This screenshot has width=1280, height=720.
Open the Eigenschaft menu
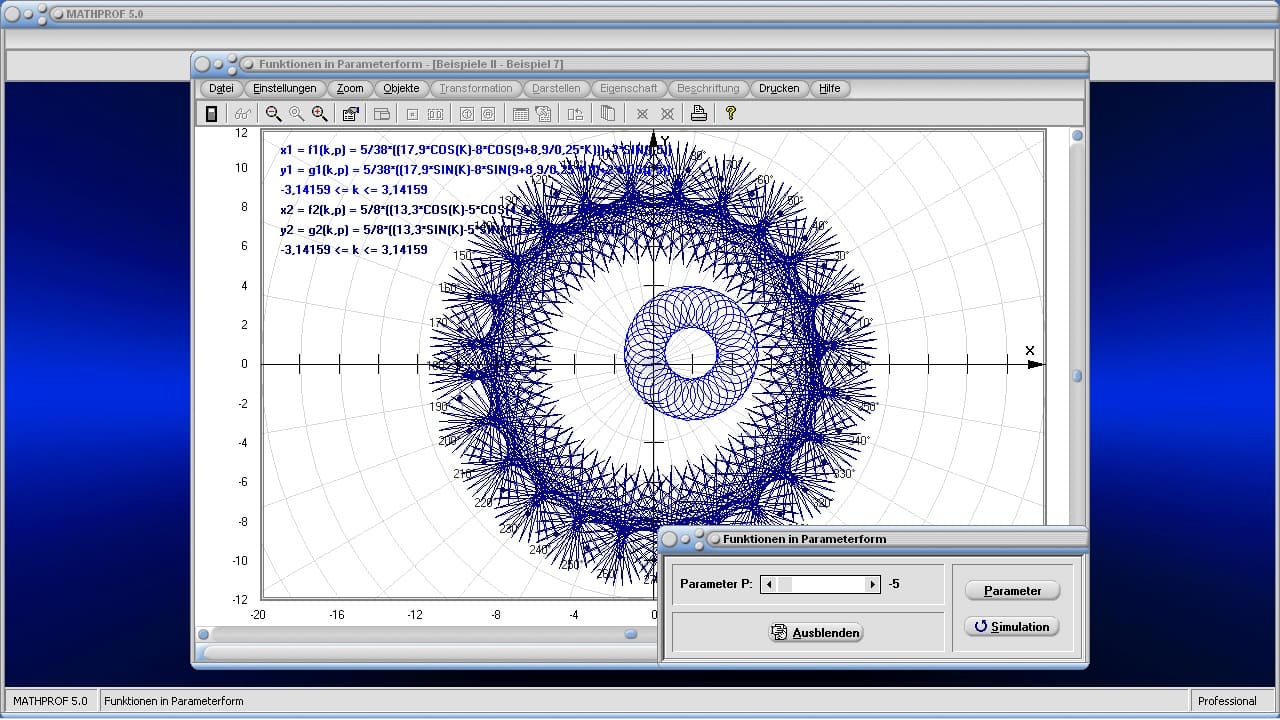(629, 88)
